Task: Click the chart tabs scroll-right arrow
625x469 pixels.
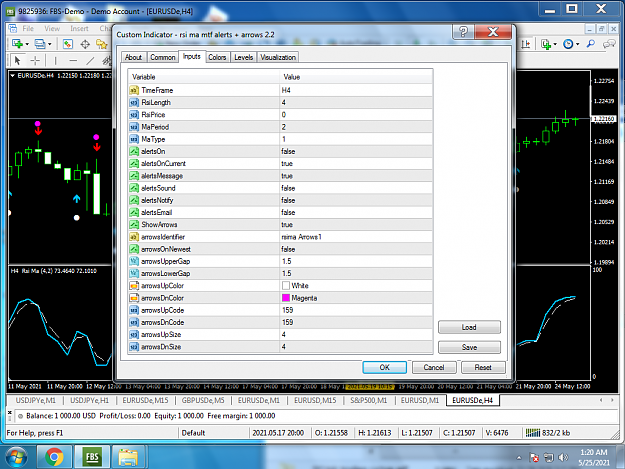Action: [x=612, y=400]
